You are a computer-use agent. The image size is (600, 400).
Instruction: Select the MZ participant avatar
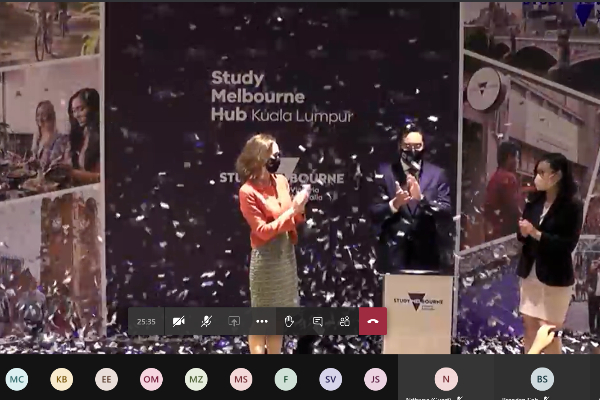coord(196,379)
